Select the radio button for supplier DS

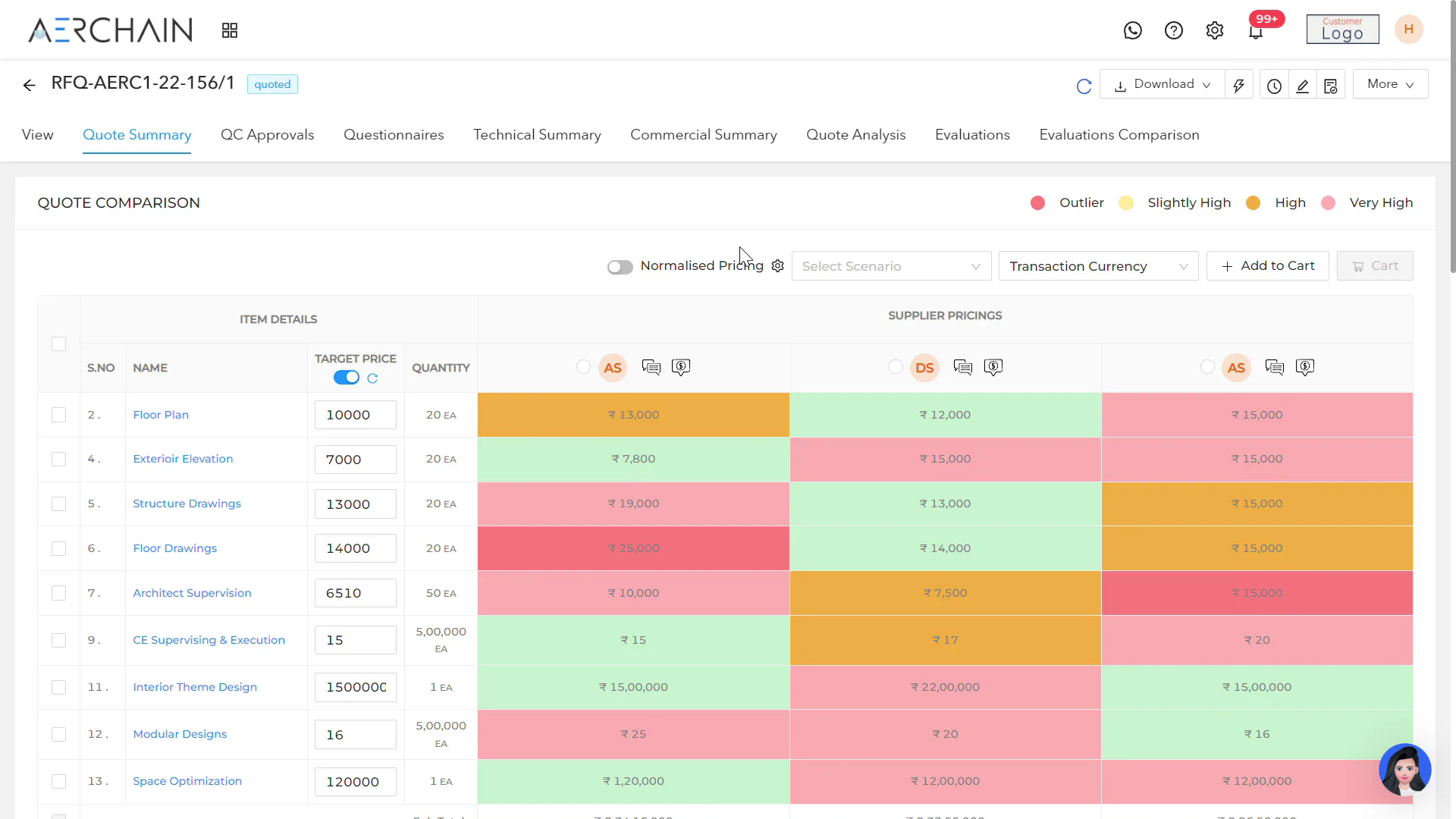(x=896, y=367)
